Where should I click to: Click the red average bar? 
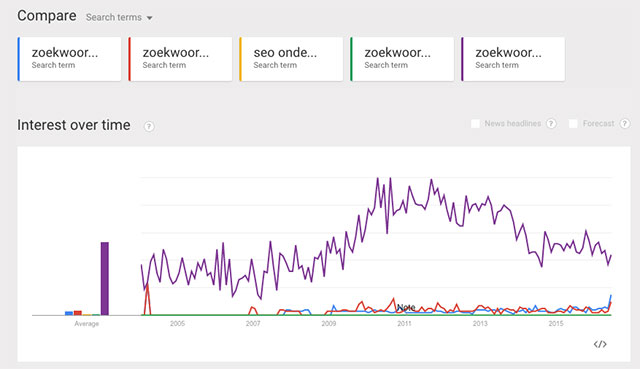[x=78, y=313]
